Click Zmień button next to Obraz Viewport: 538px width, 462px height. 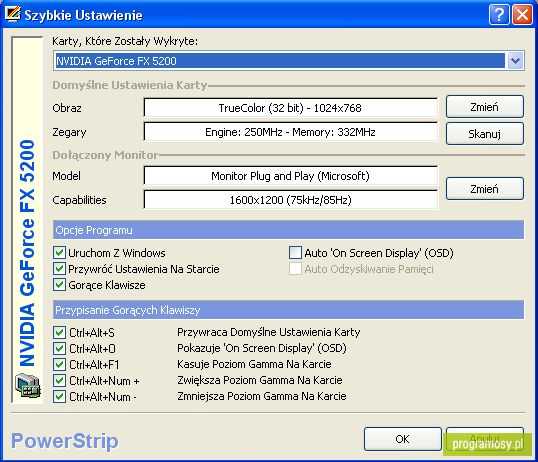484,107
